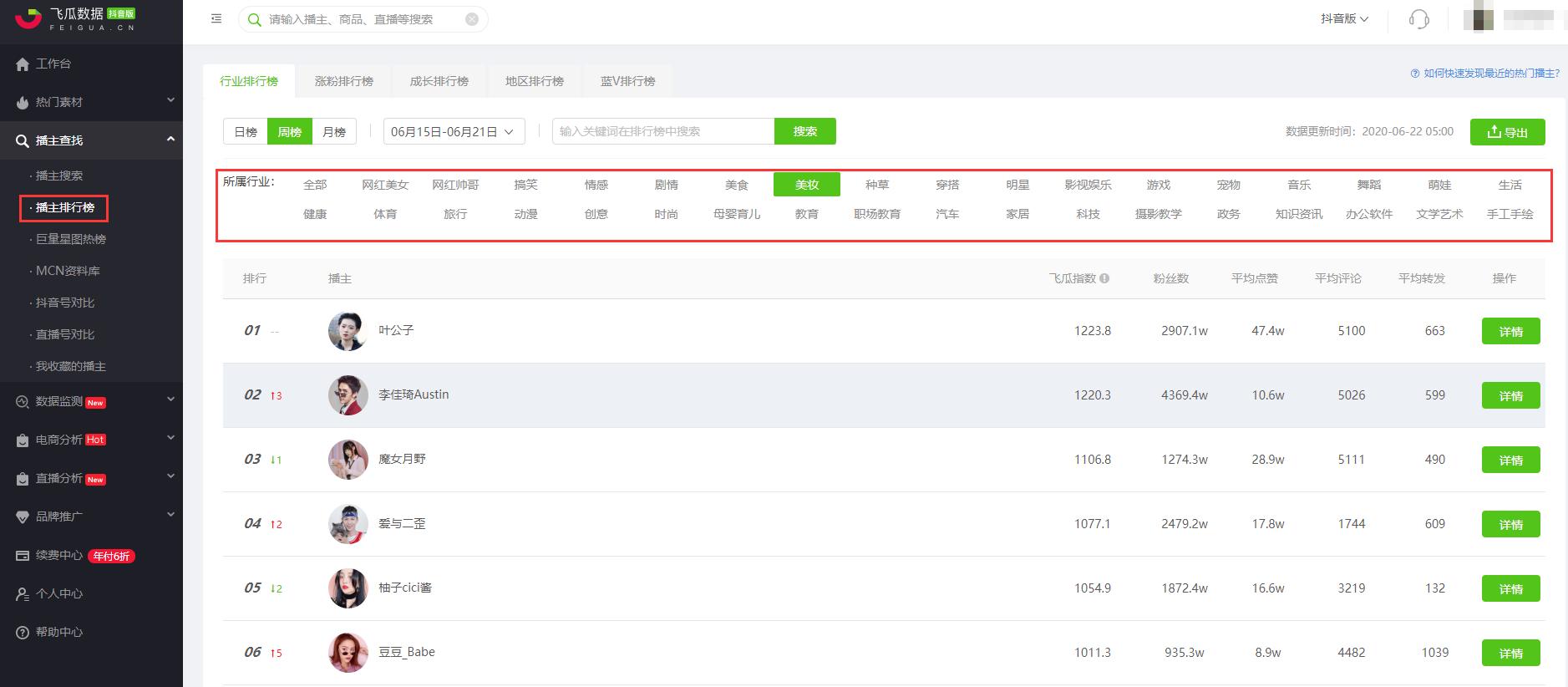Screen dimensions: 1568x687
Task: Click the 热门素材 flame icon
Action: (x=23, y=103)
